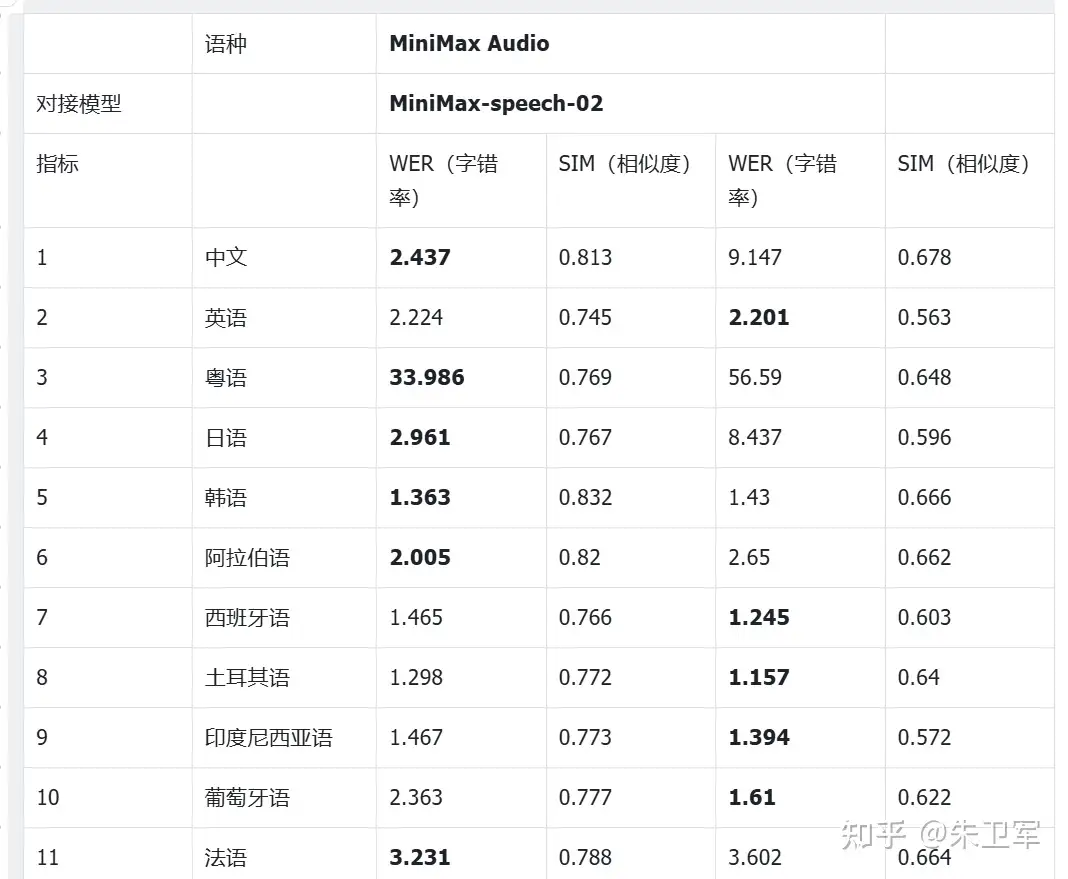Click the 0.745 similarity value
This screenshot has height=879, width=1068.
pyautogui.click(x=585, y=317)
